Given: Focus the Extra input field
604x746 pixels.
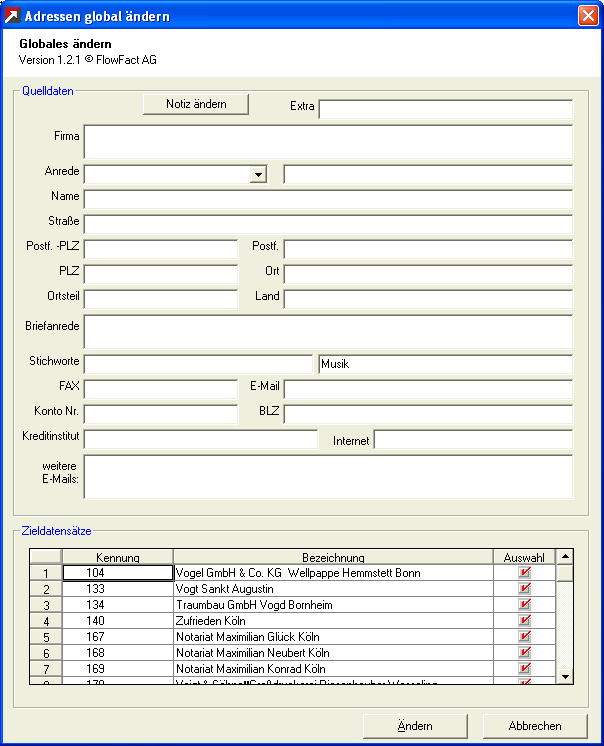Looking at the screenshot, I should click(x=446, y=109).
